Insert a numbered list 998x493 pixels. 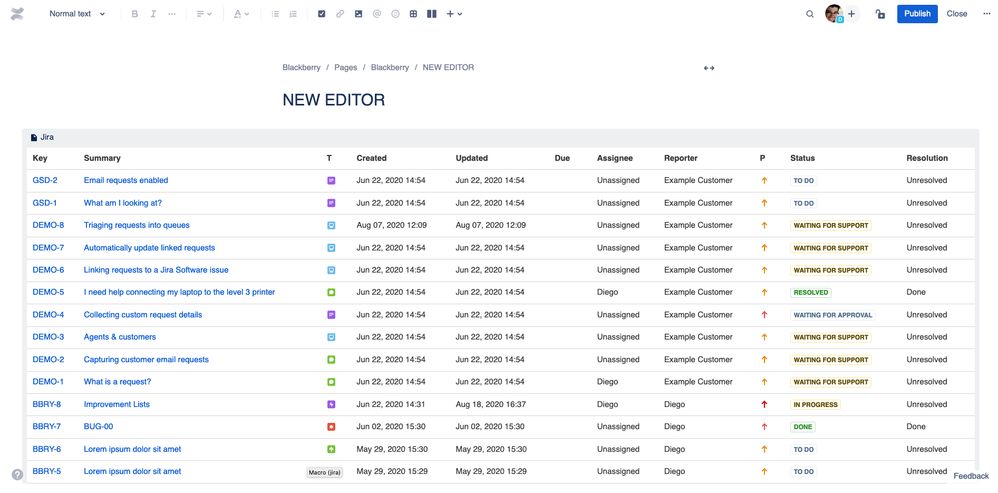(293, 13)
